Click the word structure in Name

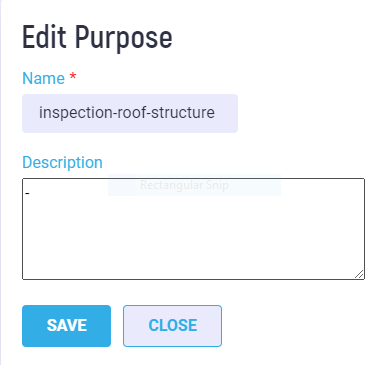(183, 113)
